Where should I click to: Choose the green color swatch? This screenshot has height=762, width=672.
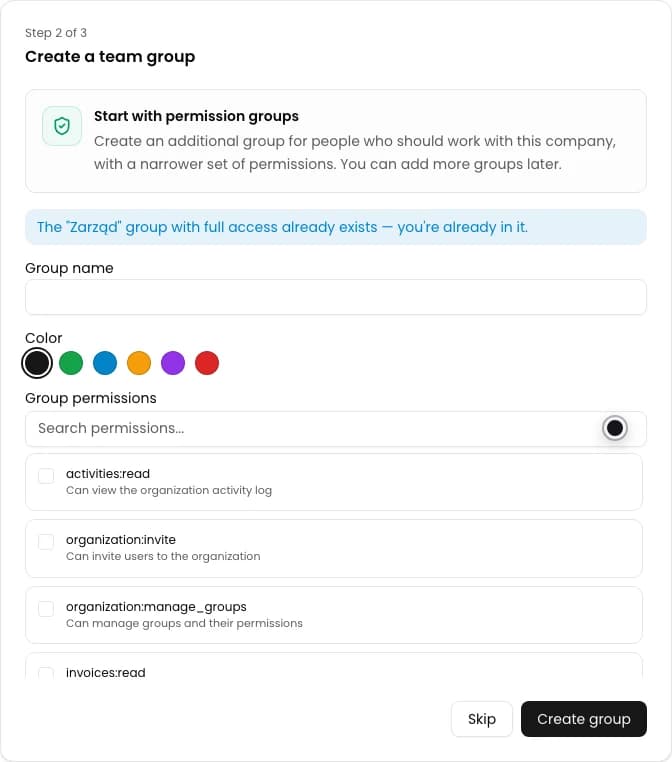[71, 363]
